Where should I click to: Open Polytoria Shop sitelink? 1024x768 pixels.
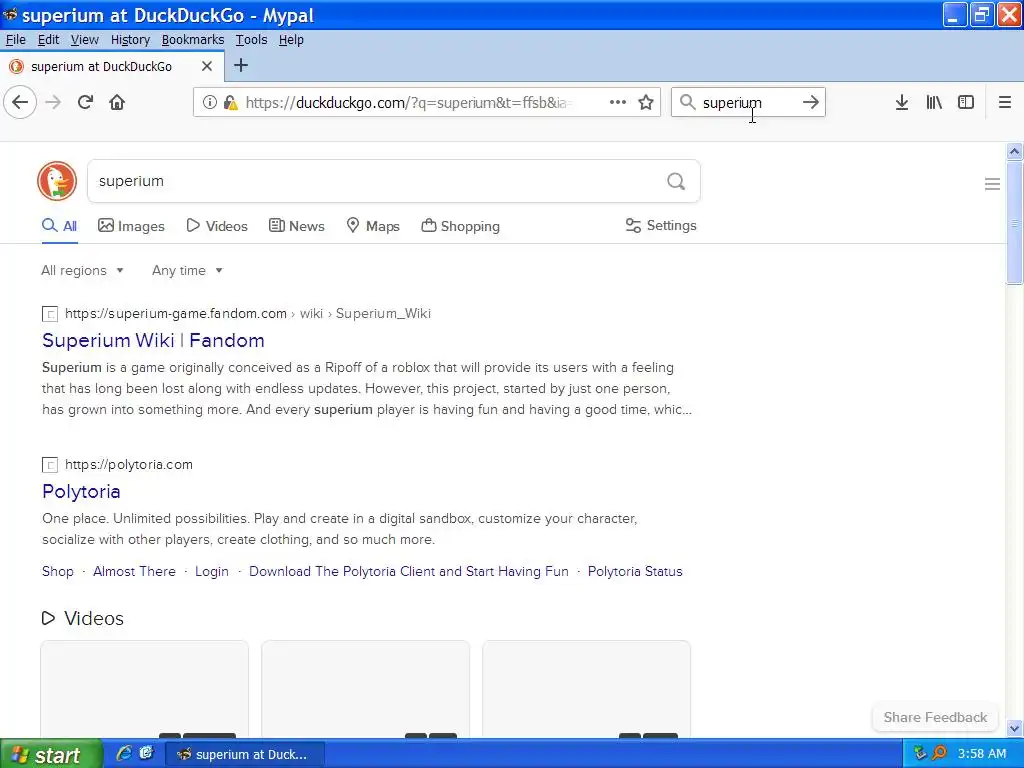(57, 571)
